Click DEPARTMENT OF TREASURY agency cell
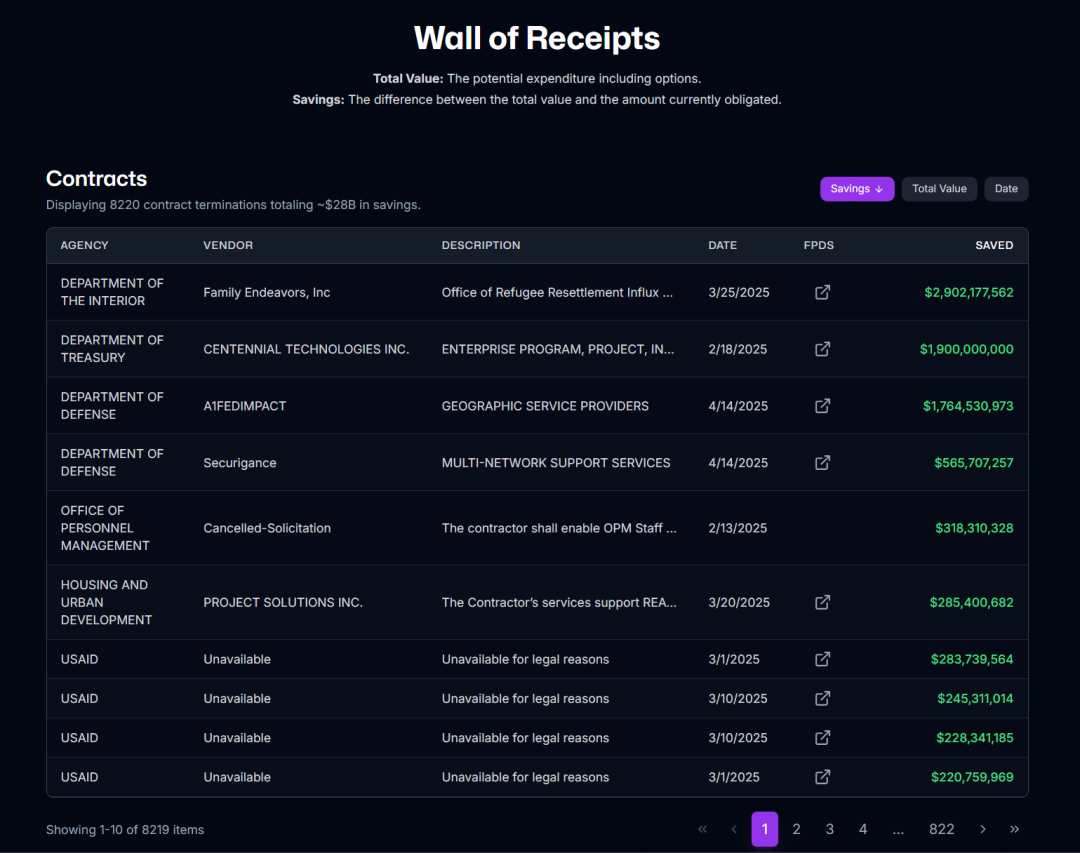 (x=112, y=349)
